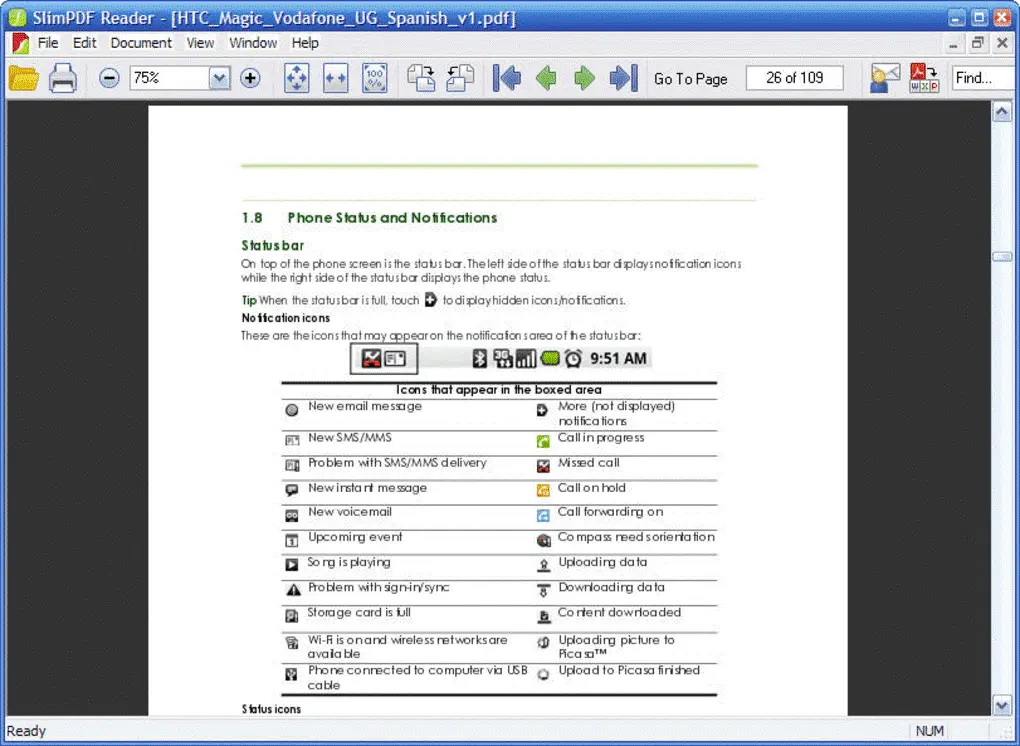Click the email document icon
Viewport: 1020px width, 746px height.
tap(884, 78)
